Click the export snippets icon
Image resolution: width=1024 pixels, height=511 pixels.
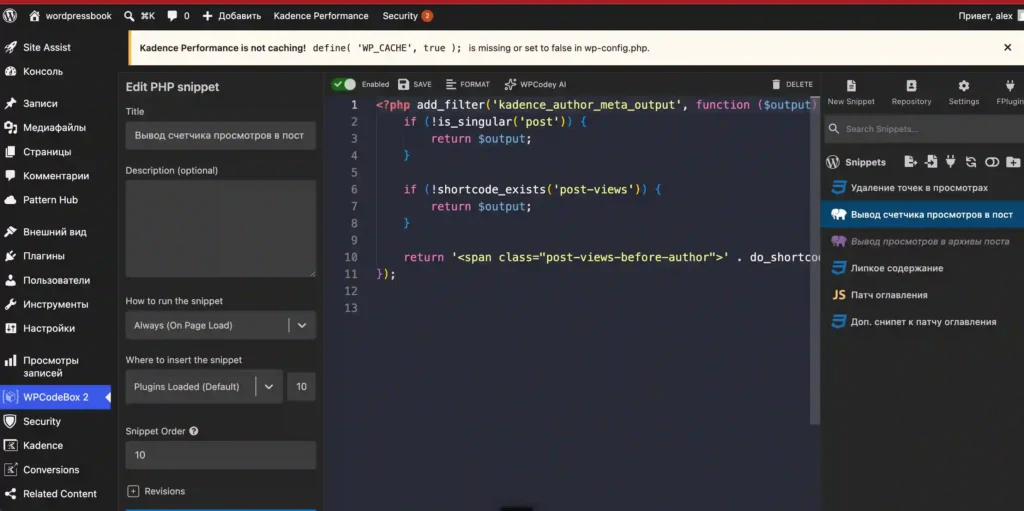[x=910, y=162]
